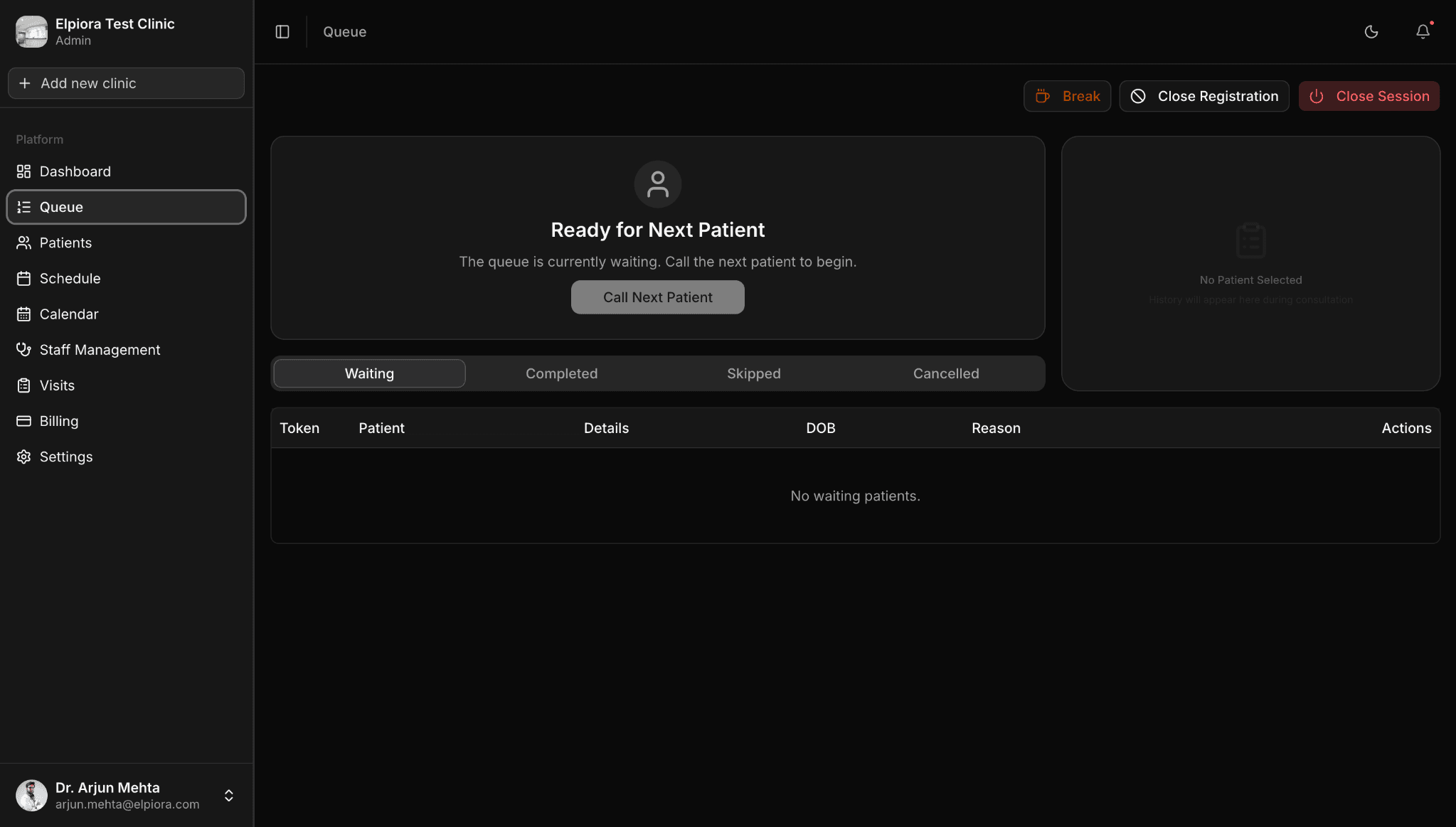Screen dimensions: 1456x827
Task: Click the Settings gear icon
Action: pyautogui.click(x=23, y=457)
